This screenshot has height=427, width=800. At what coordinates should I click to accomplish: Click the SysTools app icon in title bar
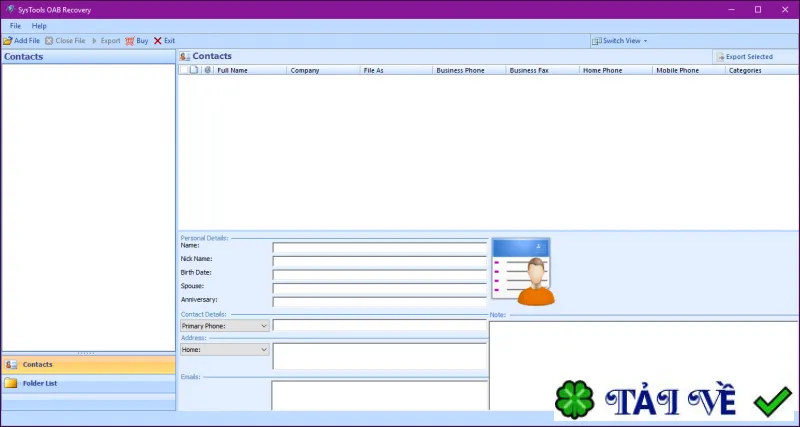(10, 9)
